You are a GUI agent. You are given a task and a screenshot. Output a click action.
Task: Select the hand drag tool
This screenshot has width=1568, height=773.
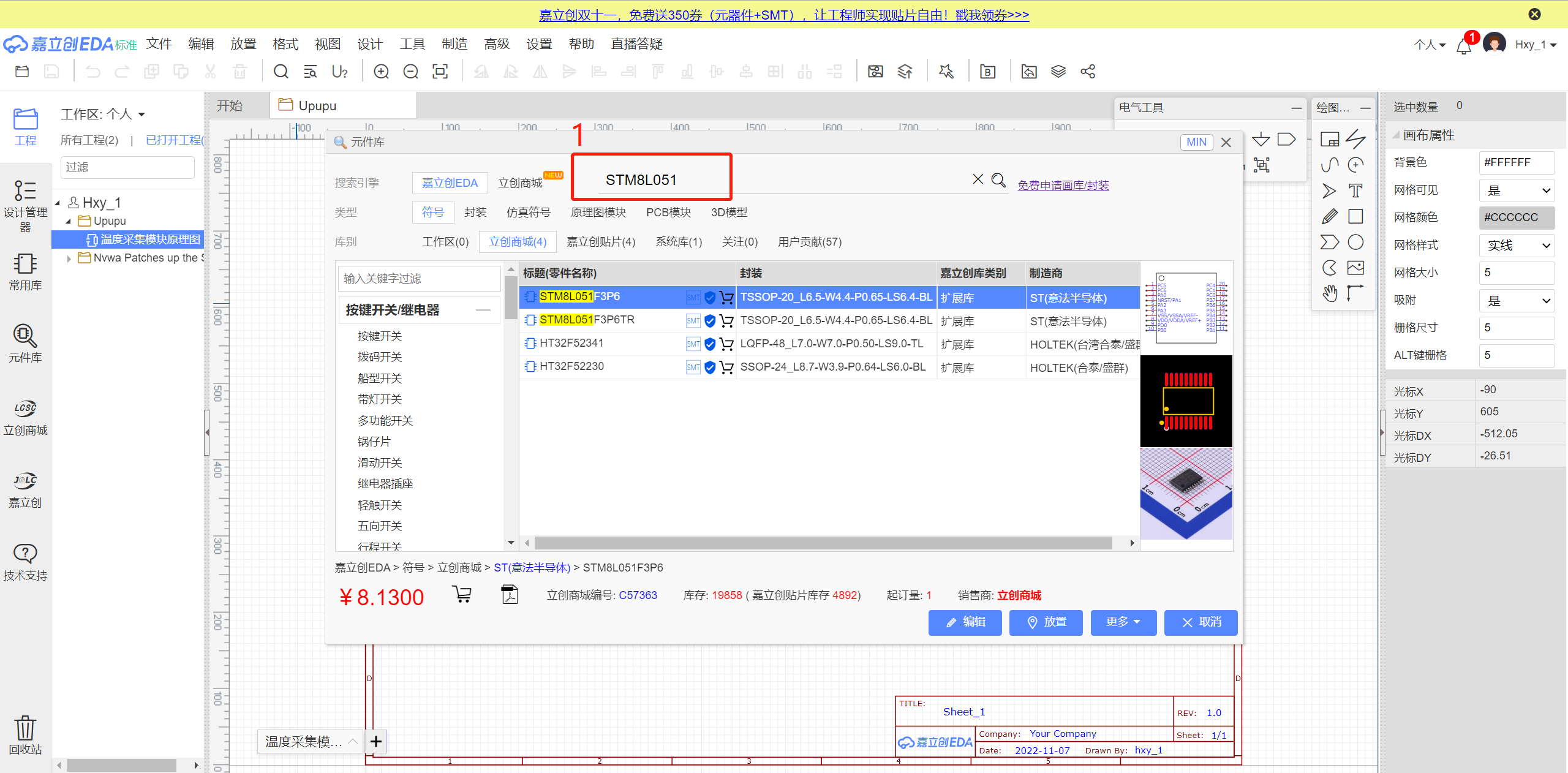coord(1329,293)
